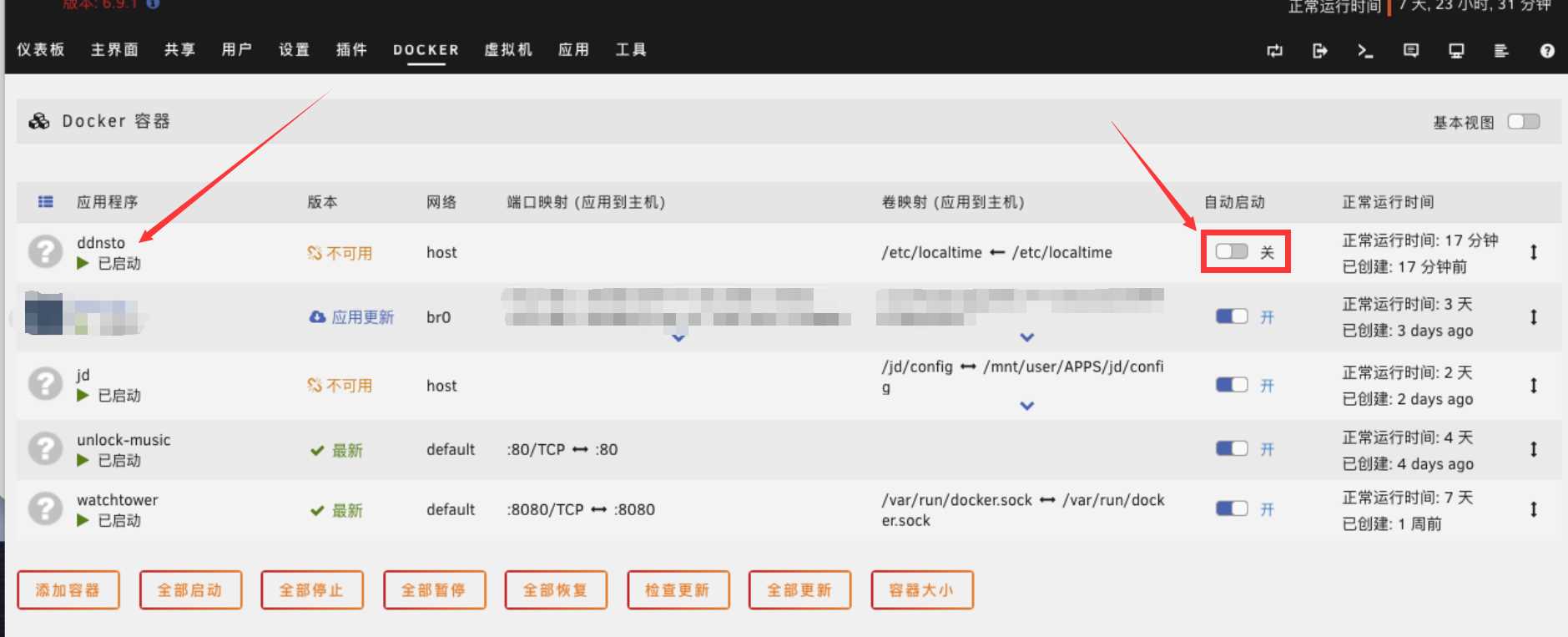The image size is (1568, 637).
Task: Click unlock-music green started play icon
Action: (83, 460)
